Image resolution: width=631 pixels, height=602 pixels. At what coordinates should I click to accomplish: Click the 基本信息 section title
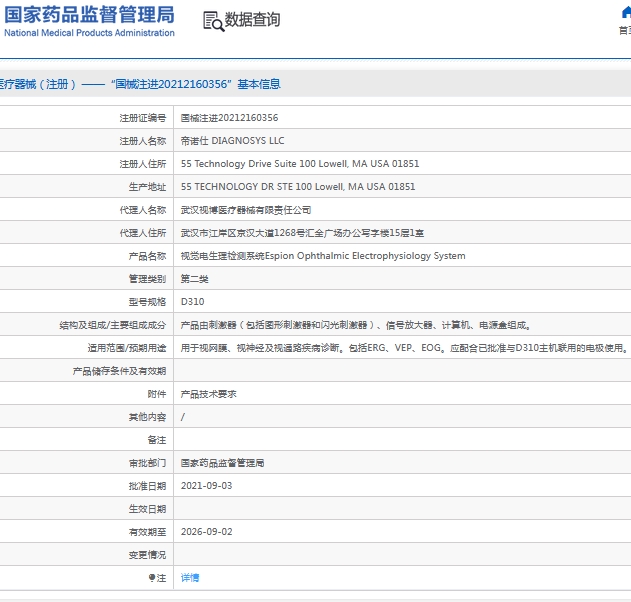pos(259,84)
